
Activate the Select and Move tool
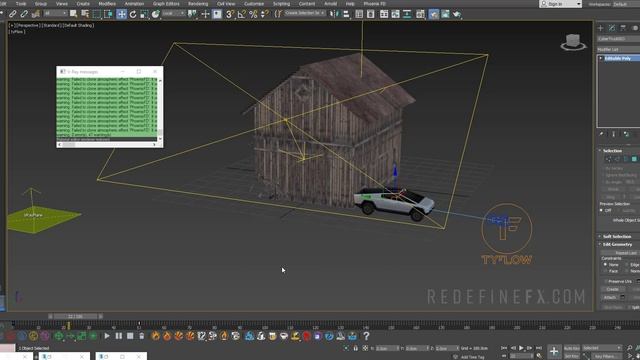point(121,14)
